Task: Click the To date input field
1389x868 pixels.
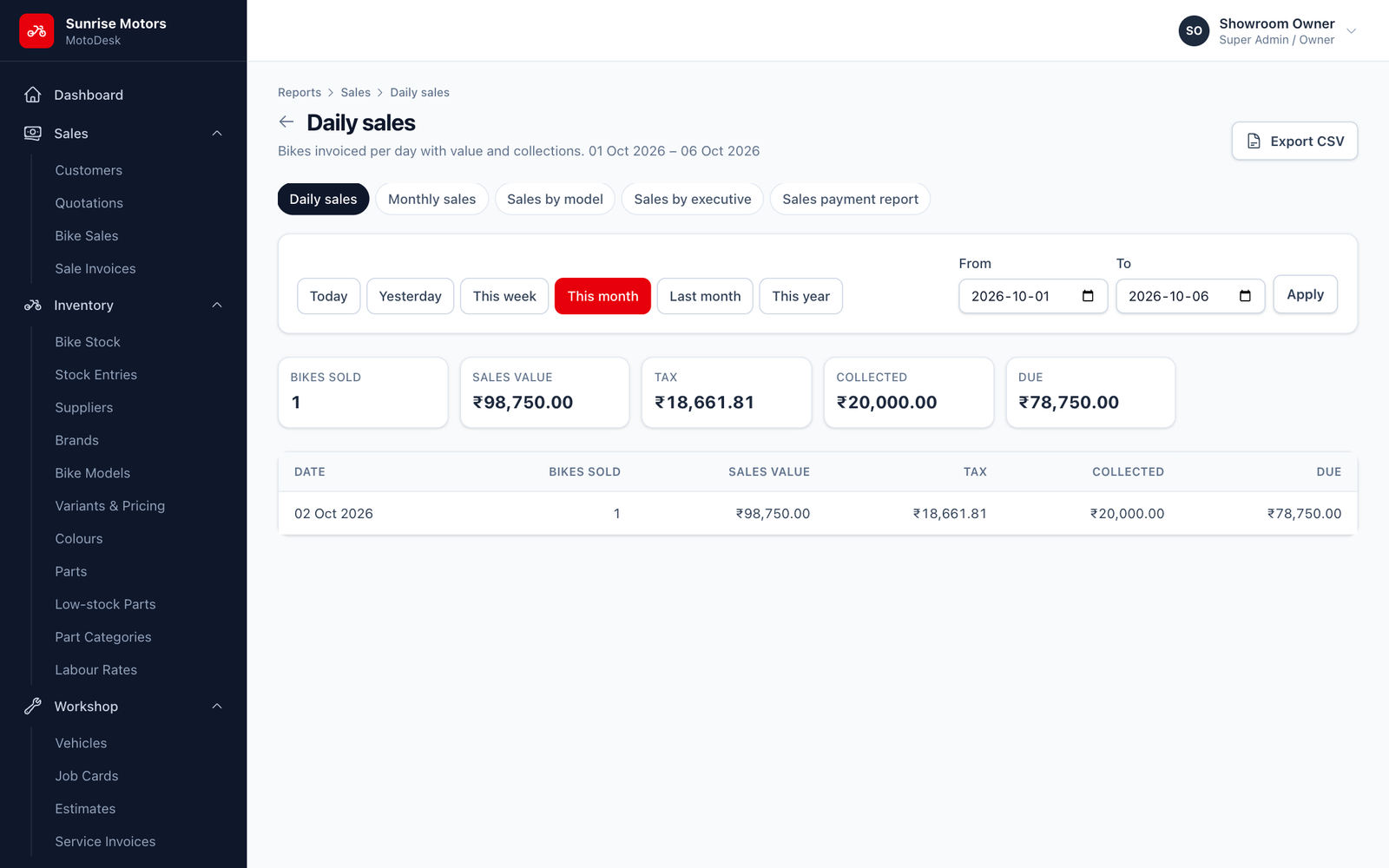Action: [1190, 296]
